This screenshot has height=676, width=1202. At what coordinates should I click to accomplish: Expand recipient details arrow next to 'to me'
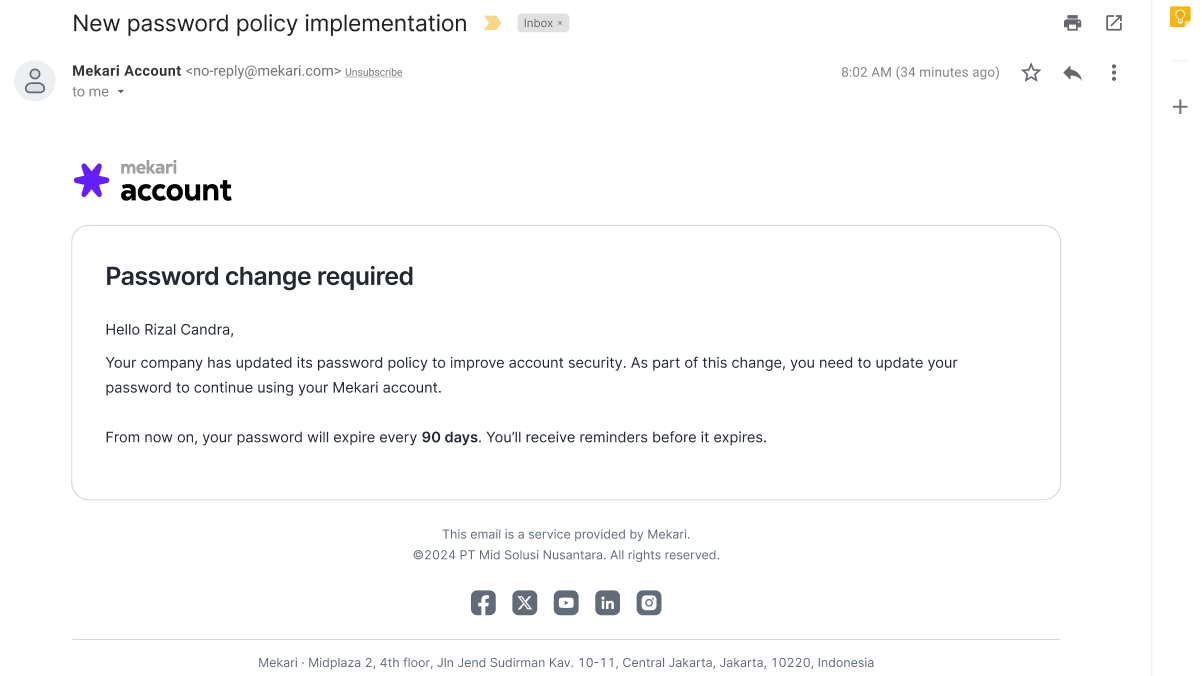tap(121, 92)
